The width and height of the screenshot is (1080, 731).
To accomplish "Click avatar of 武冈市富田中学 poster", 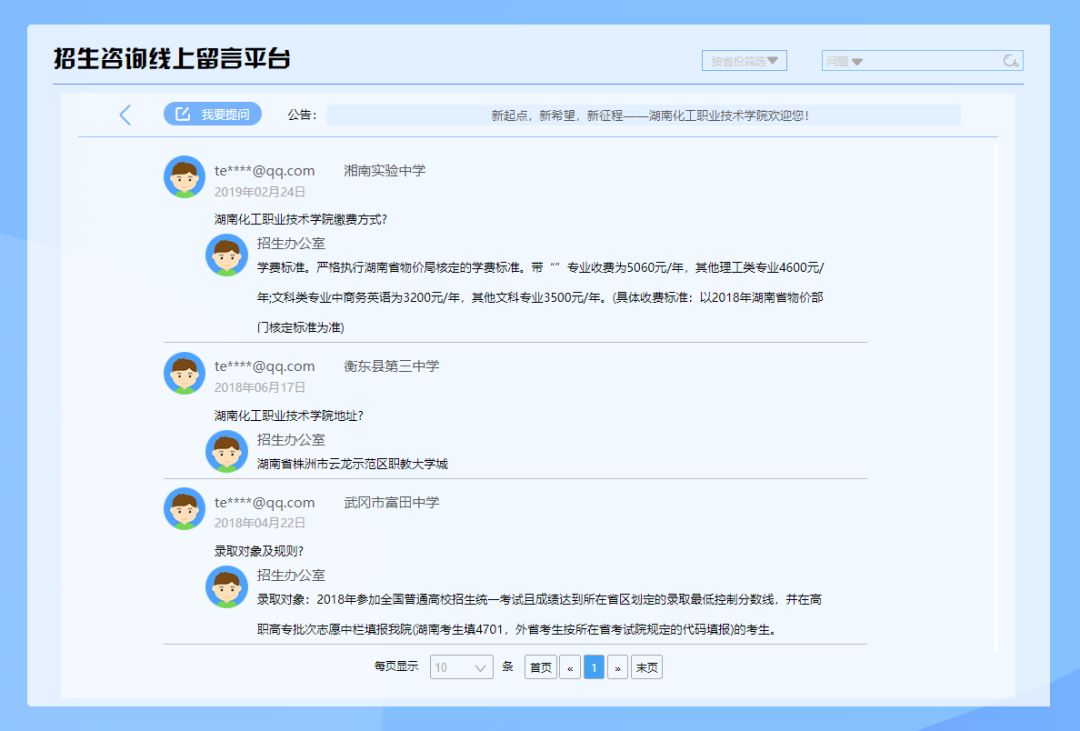I will point(184,509).
